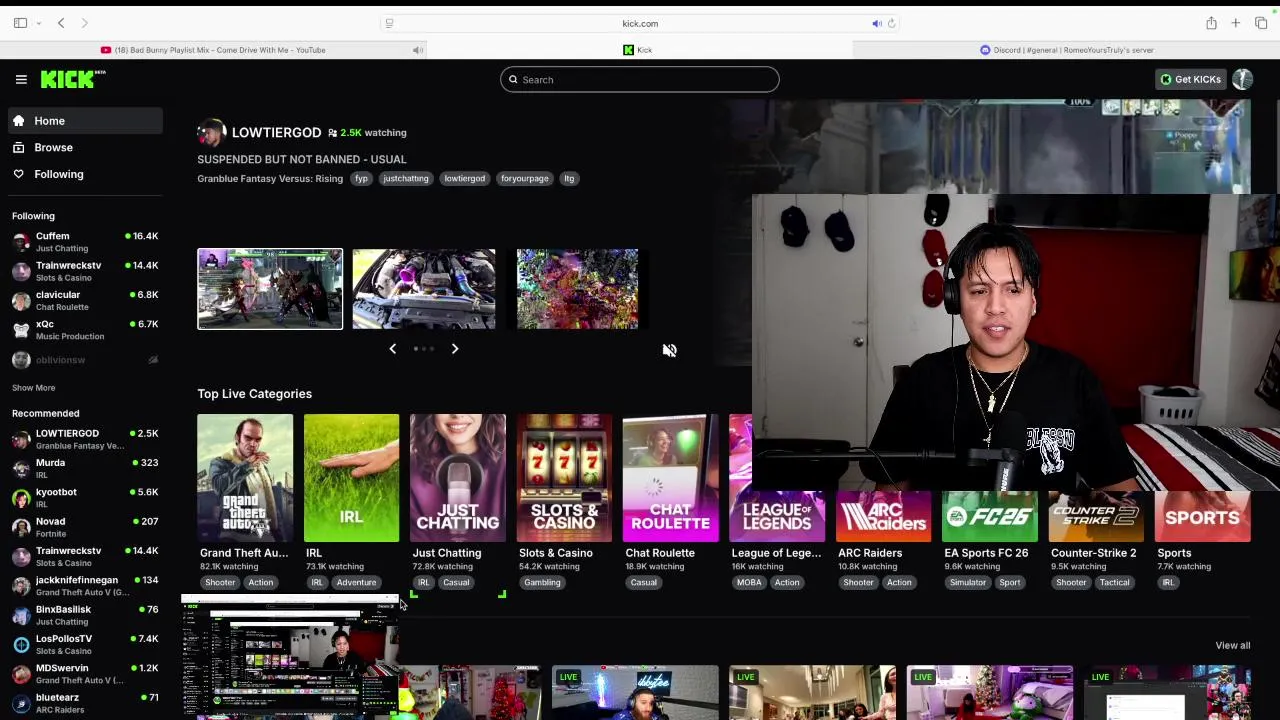Open the Just Chatting category card
Image resolution: width=1280 pixels, height=720 pixels.
click(458, 478)
